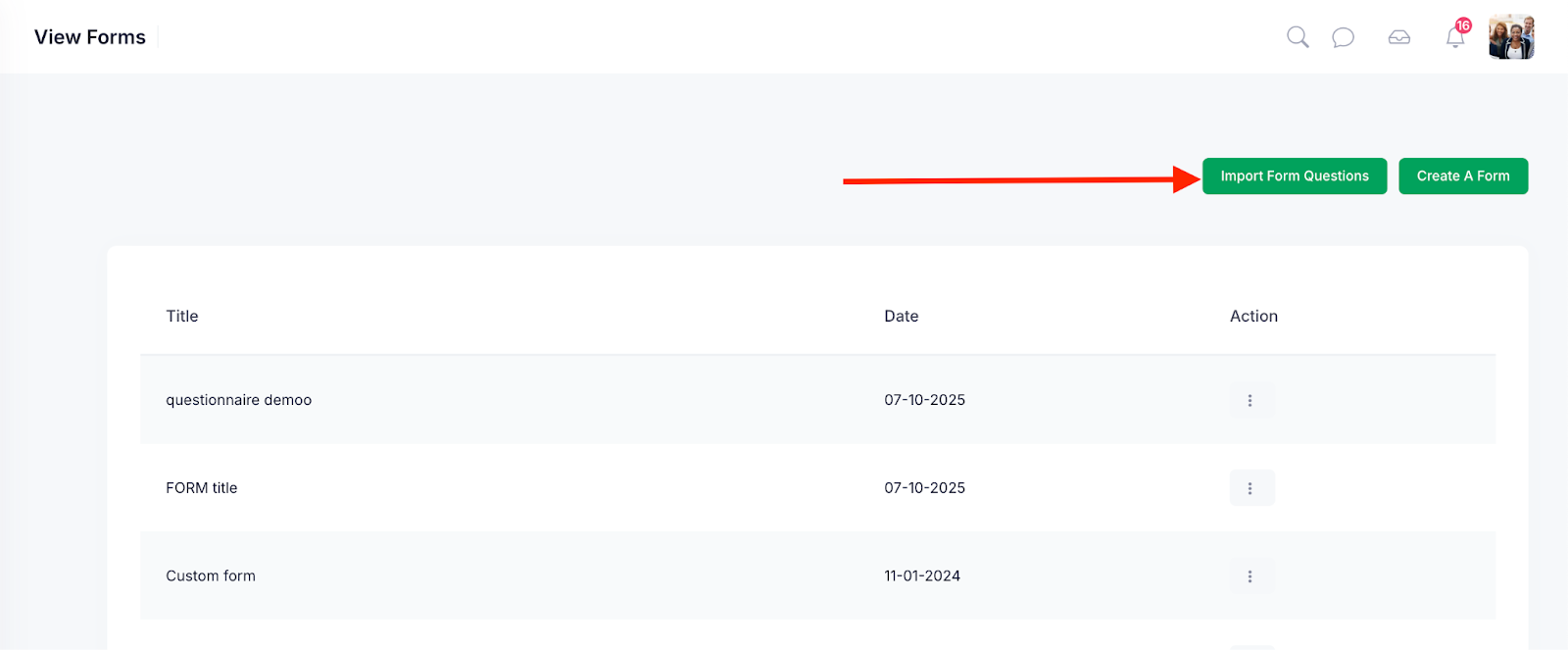Open action menu for Custom form row
Image resolution: width=1568 pixels, height=650 pixels.
(1250, 576)
